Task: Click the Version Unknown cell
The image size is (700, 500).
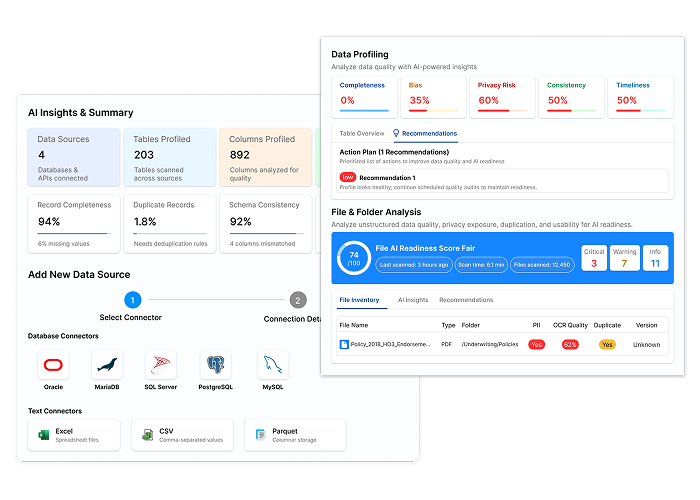Action: pyautogui.click(x=646, y=345)
